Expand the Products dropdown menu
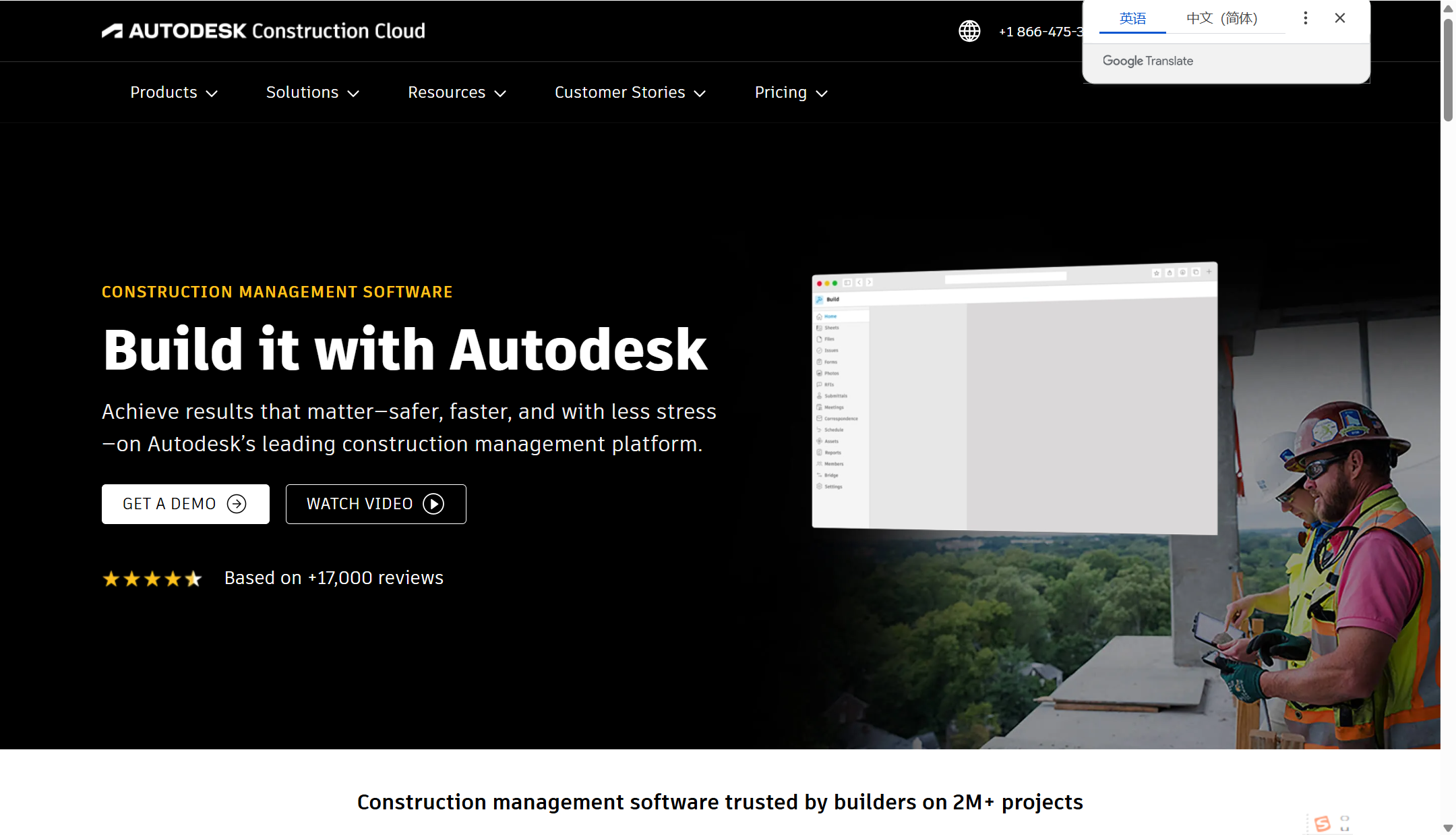The image size is (1456, 835). tap(173, 92)
